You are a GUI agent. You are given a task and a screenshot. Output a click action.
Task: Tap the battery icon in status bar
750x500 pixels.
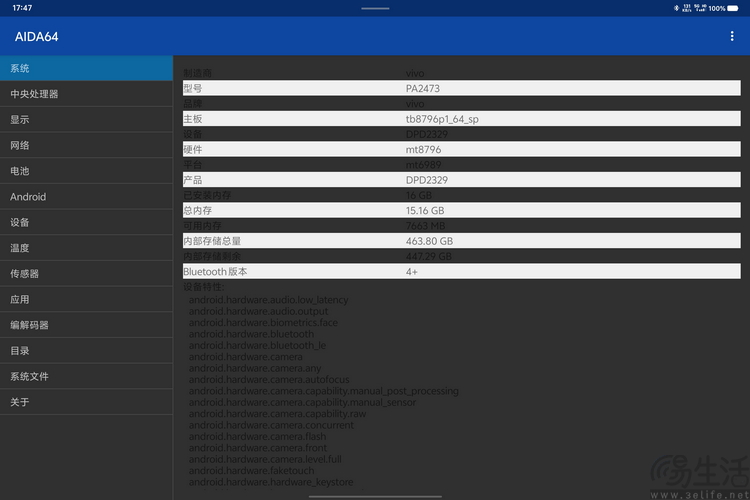coord(732,9)
